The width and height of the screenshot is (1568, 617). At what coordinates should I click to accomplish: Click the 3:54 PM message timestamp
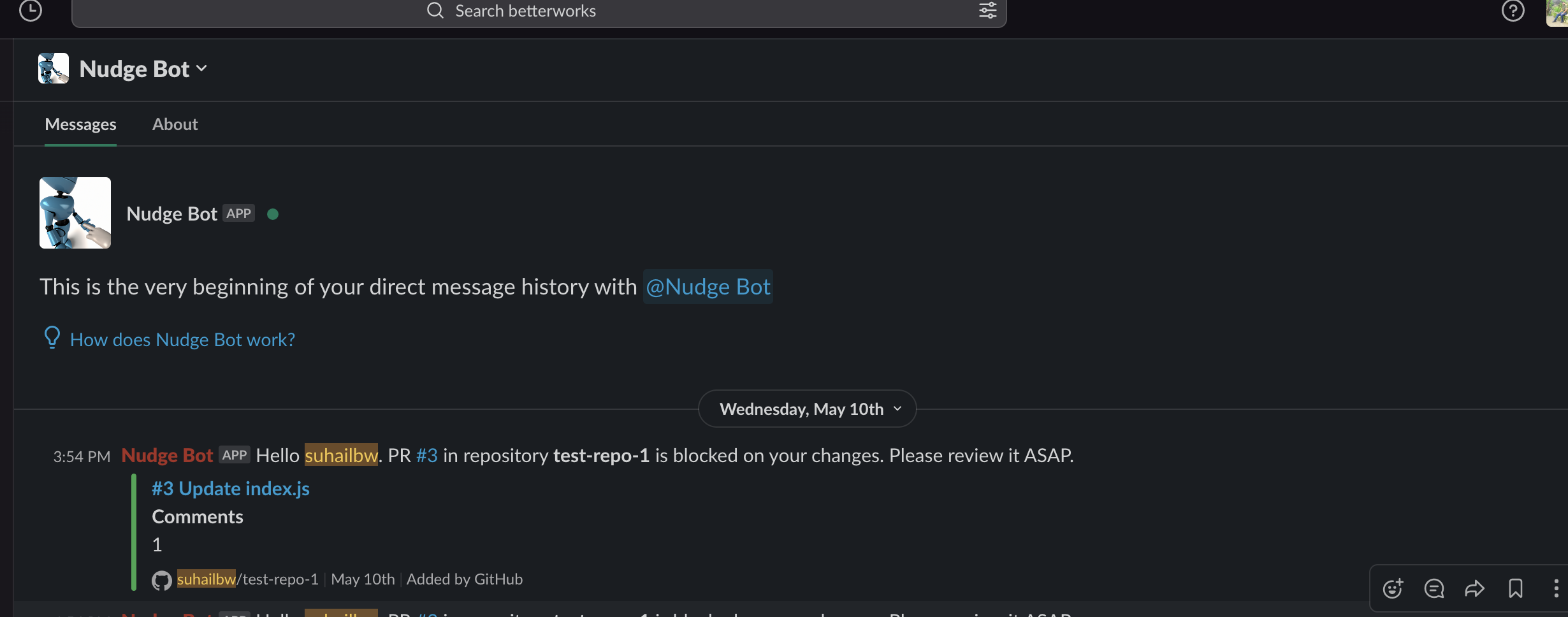82,456
